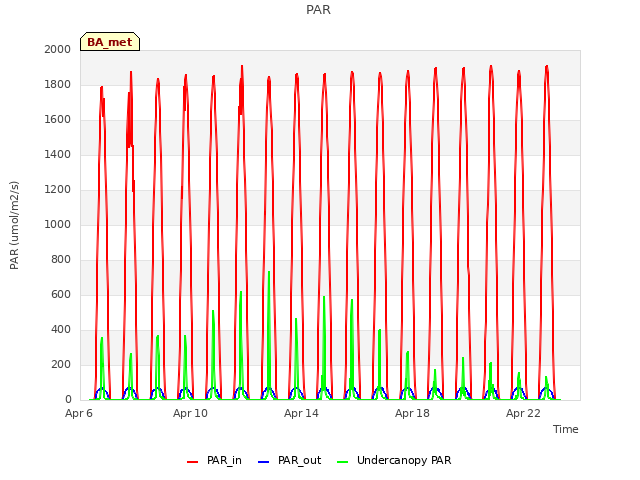This screenshot has width=640, height=480.
Task: Toggle the Undercanopy PAR legend entry
Action: point(394,460)
